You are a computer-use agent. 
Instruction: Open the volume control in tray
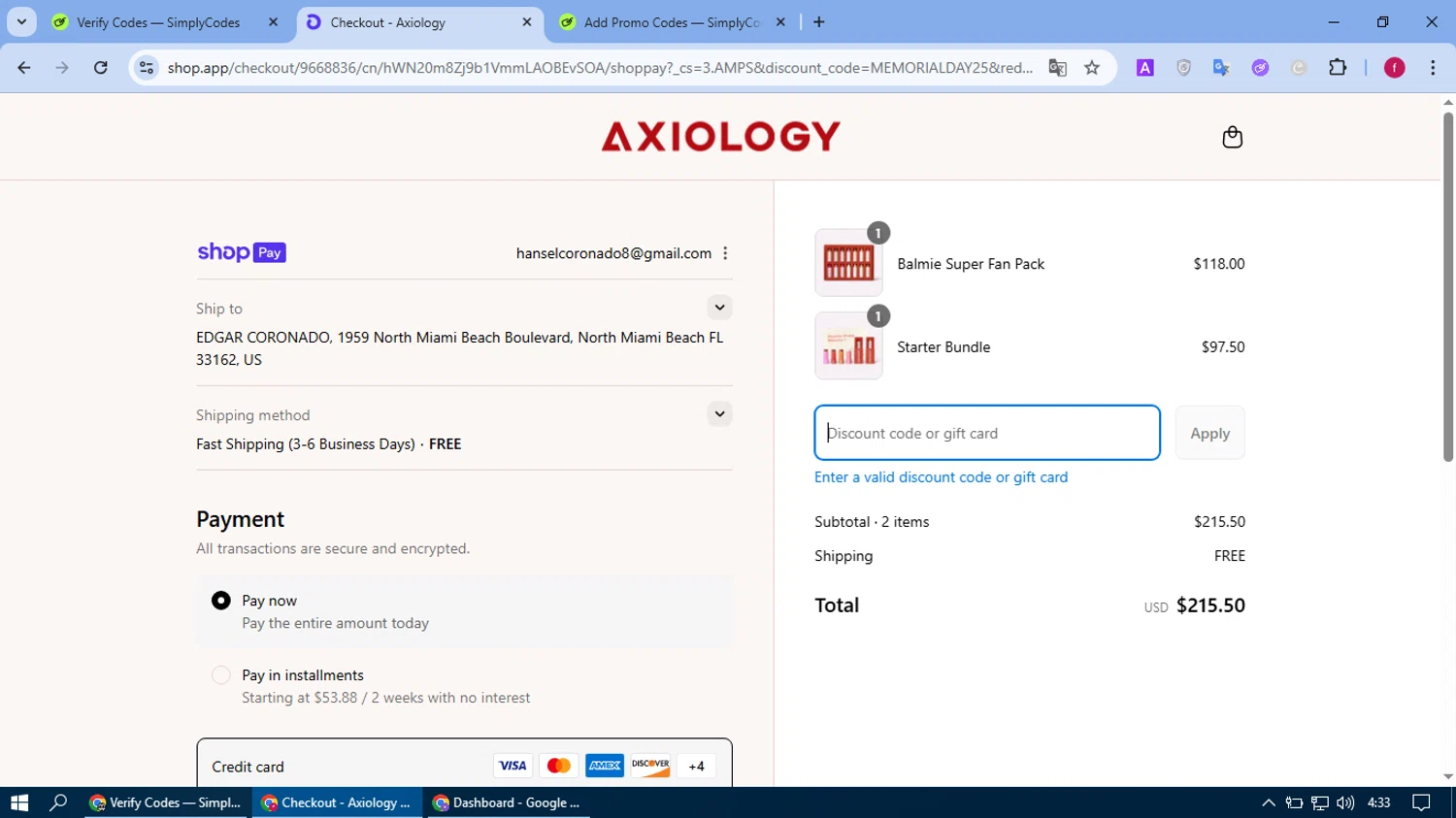coord(1345,802)
